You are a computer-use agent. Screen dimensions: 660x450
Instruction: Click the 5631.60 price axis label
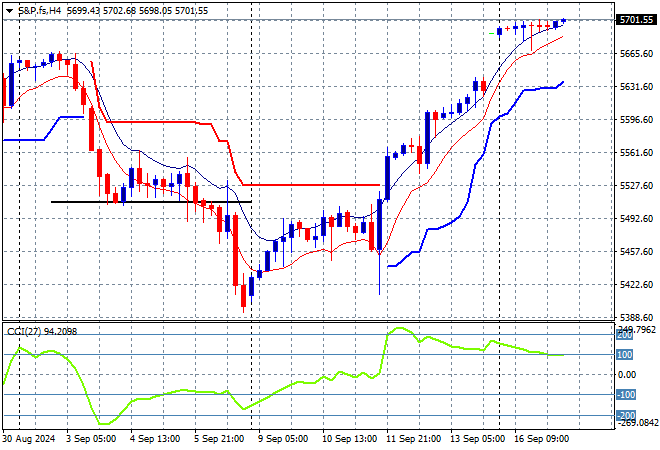tap(637, 87)
